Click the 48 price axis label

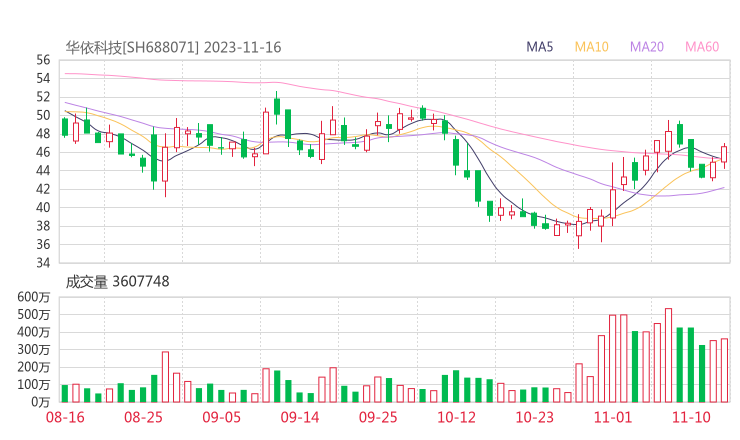point(43,134)
